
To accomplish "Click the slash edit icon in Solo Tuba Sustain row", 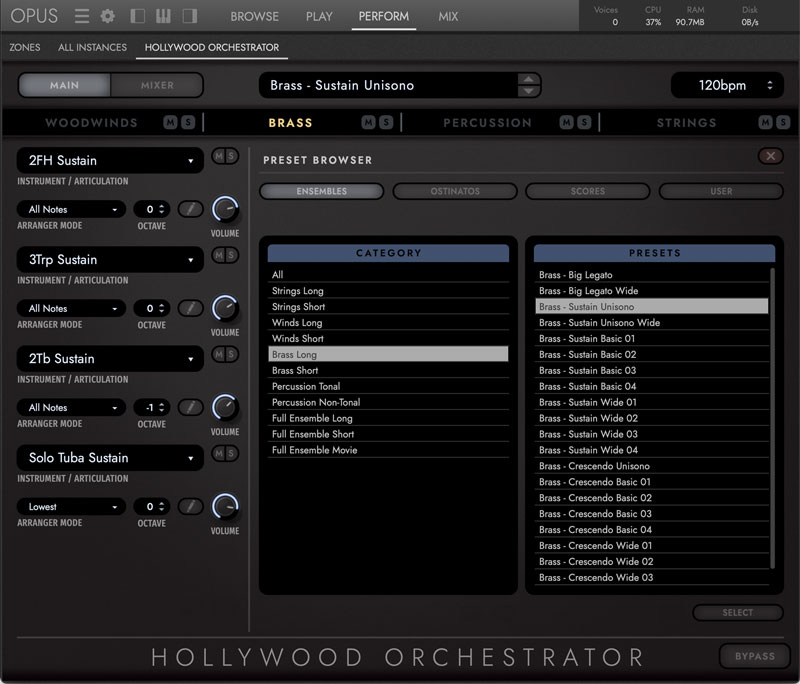I will pyautogui.click(x=190, y=507).
